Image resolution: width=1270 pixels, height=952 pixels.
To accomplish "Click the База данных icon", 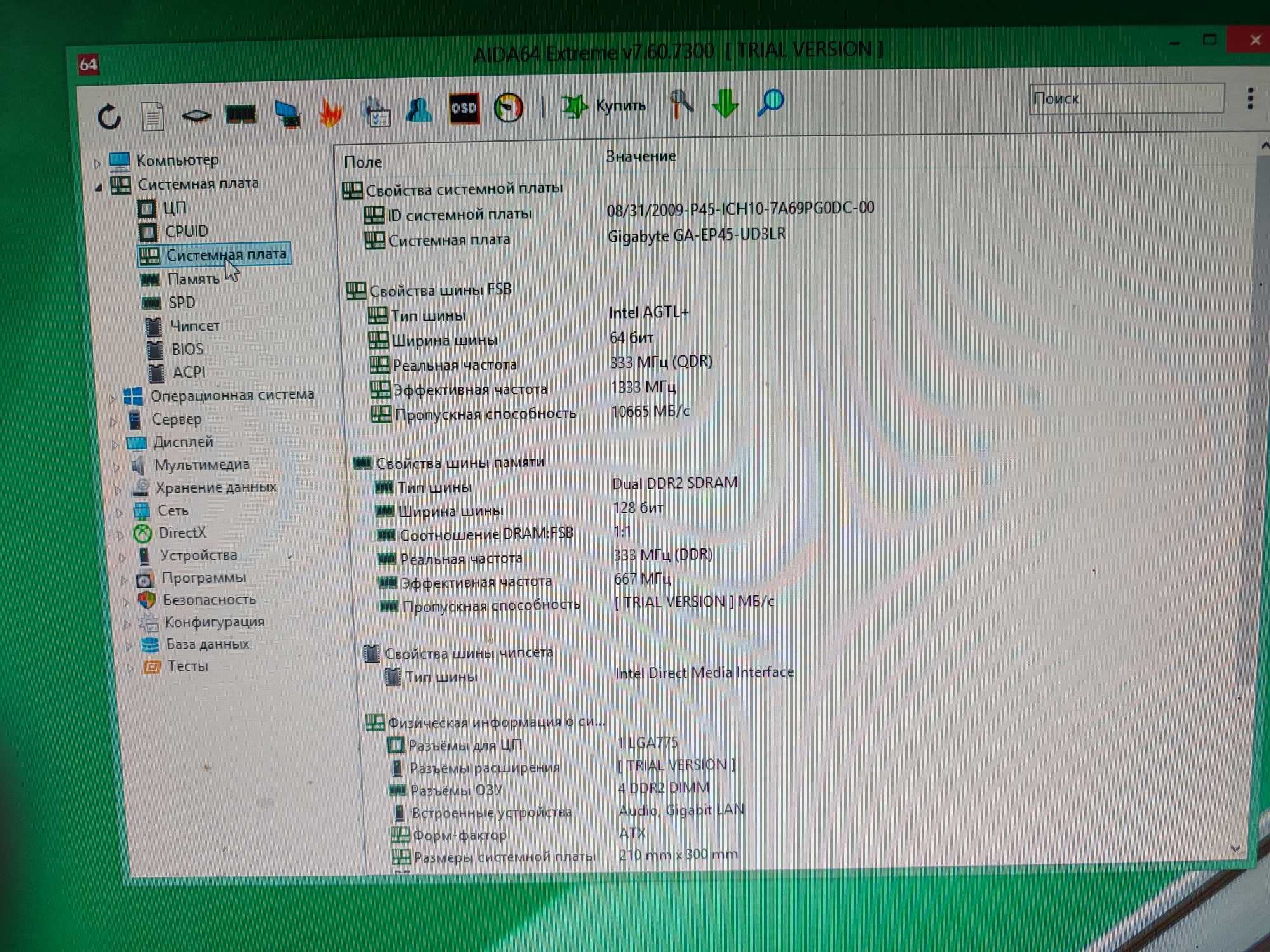I will 150,645.
